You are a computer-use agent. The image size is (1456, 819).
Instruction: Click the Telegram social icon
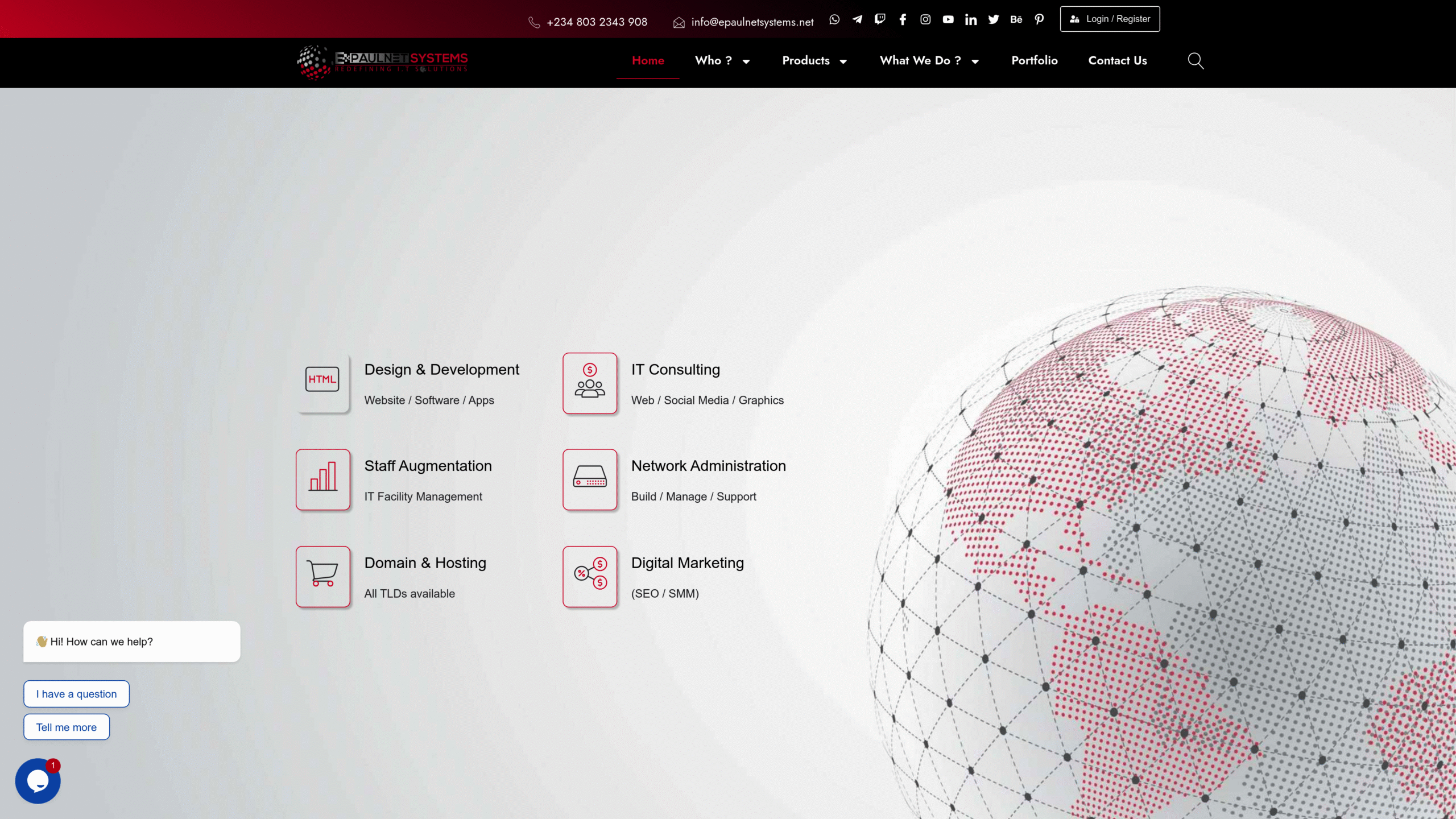[x=857, y=19]
